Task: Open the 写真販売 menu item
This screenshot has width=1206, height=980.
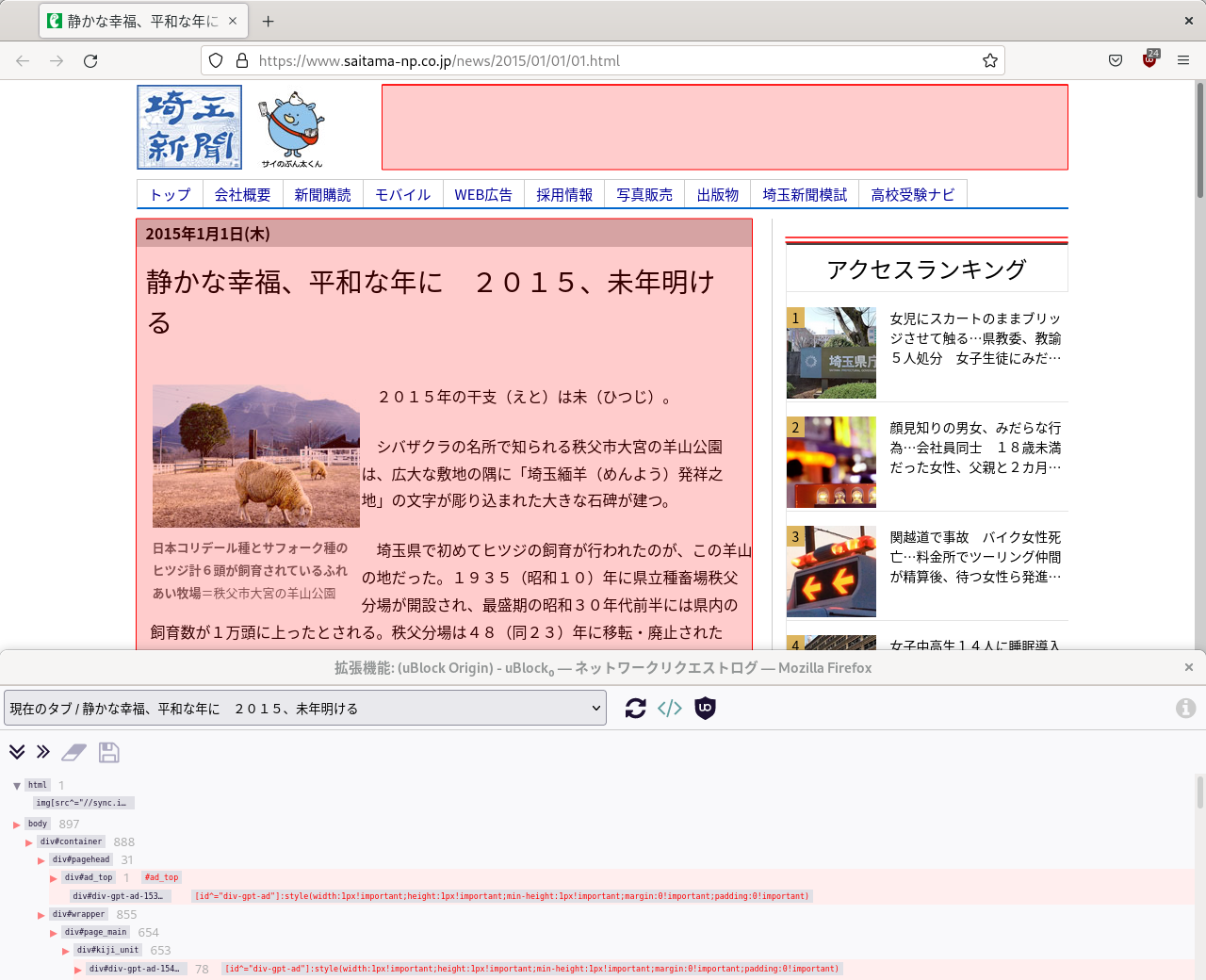Action: 644,194
